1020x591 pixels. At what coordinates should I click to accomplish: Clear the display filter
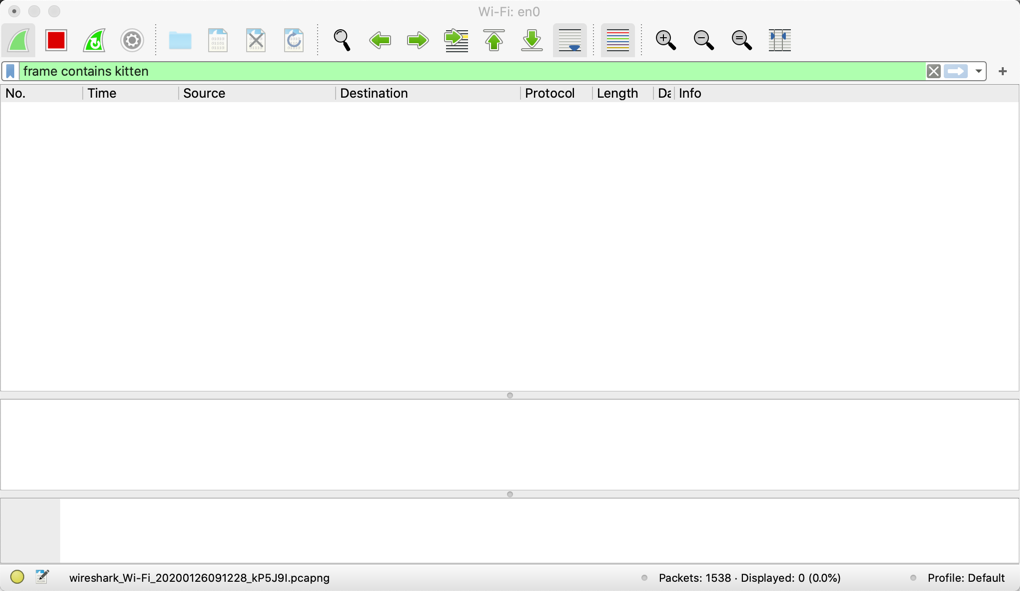point(933,72)
